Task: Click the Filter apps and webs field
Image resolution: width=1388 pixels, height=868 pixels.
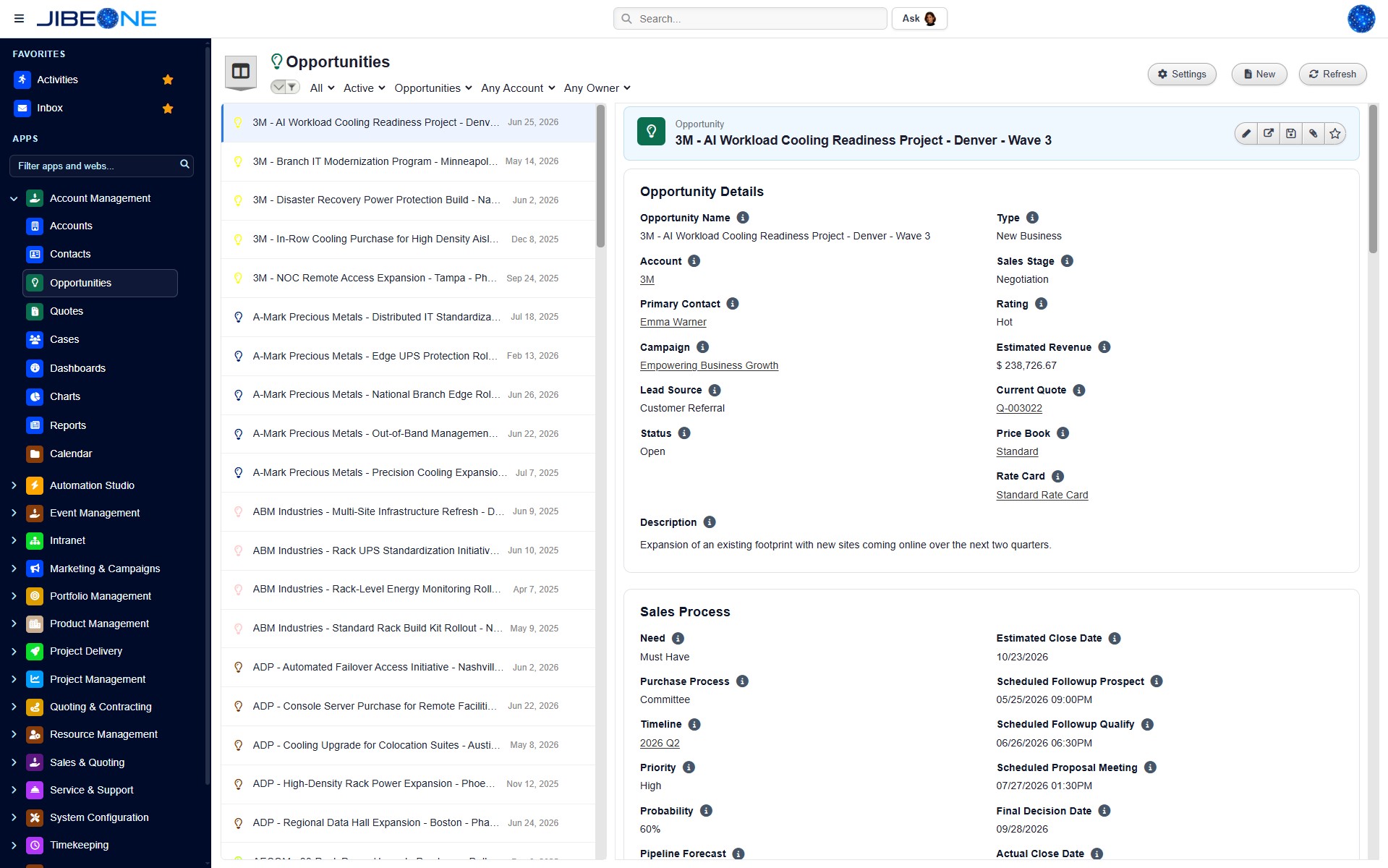Action: point(101,166)
